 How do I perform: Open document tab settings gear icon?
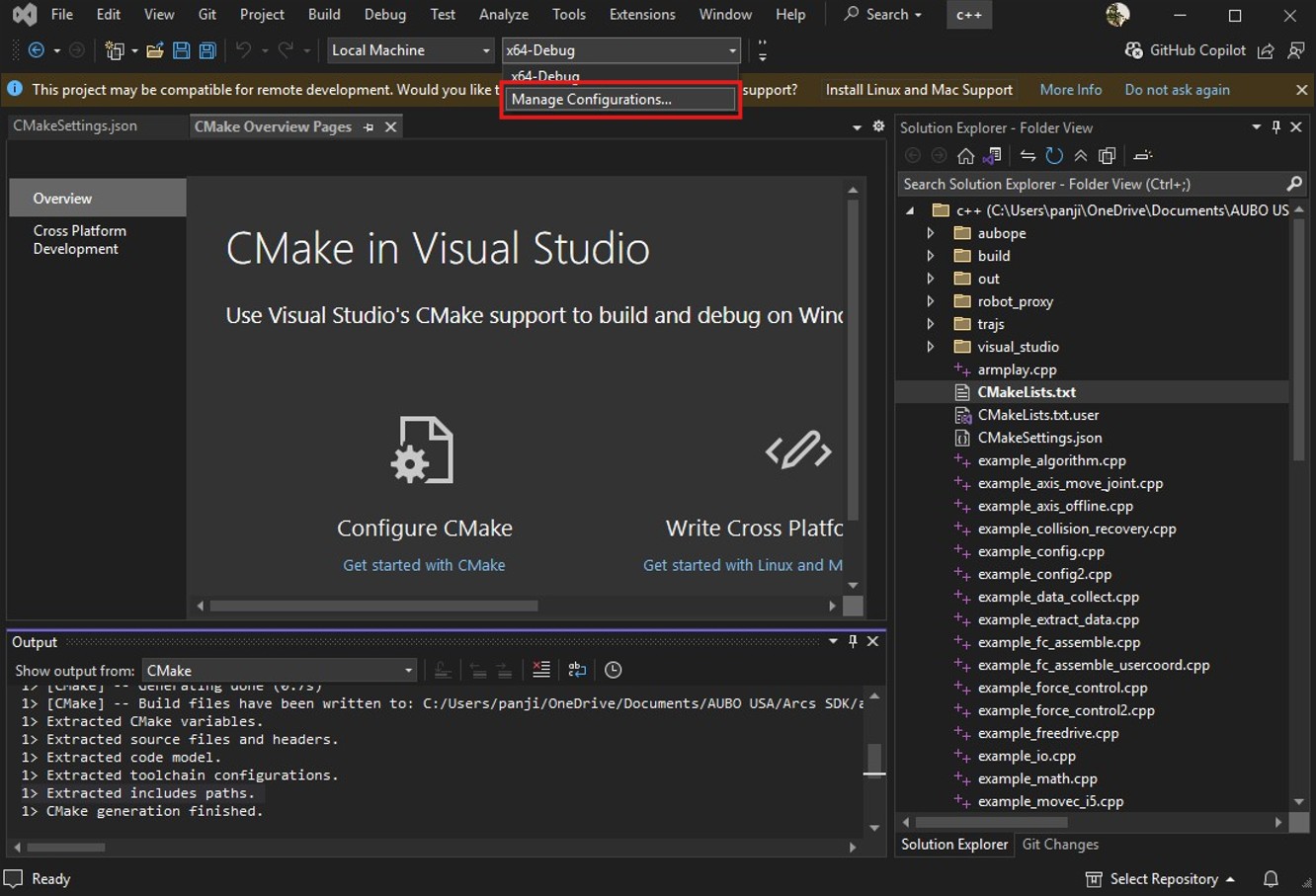click(x=878, y=126)
